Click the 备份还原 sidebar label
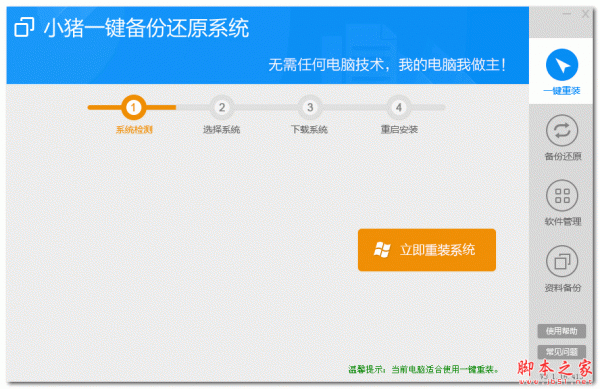600x389 pixels. tap(563, 156)
